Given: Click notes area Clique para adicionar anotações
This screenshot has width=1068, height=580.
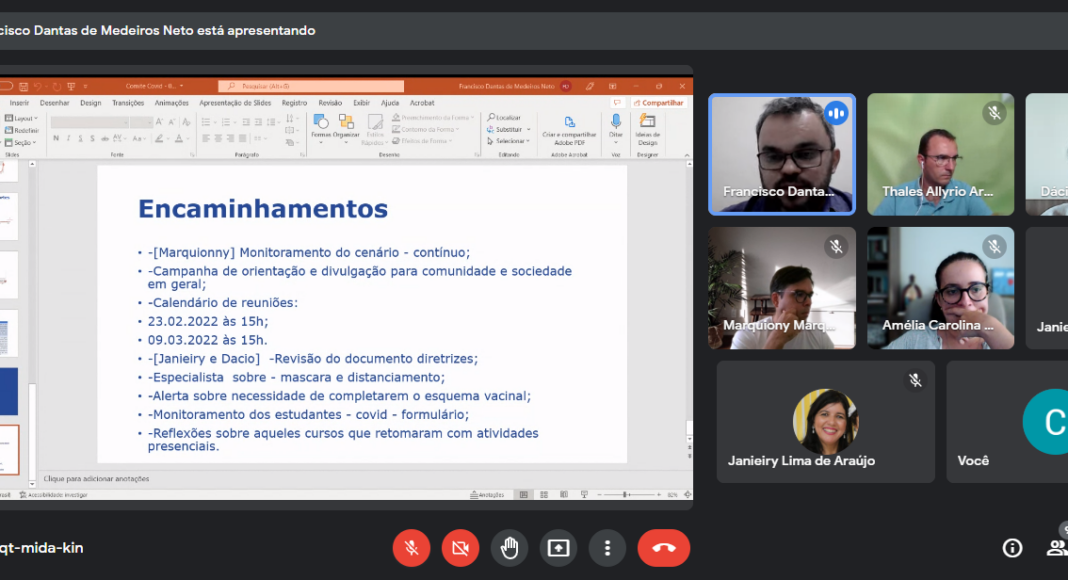Looking at the screenshot, I should coord(96,479).
